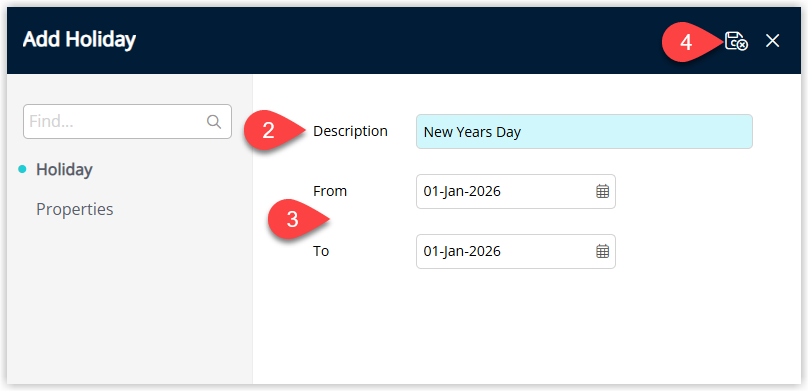This screenshot has height=392, width=809.
Task: Select the Holiday section in sidebar
Action: click(64, 169)
